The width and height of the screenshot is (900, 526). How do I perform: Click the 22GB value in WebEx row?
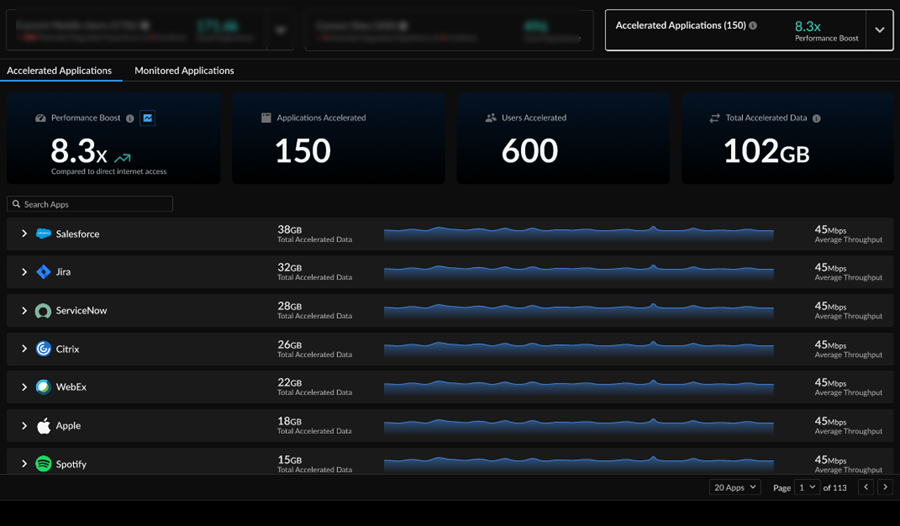(x=289, y=382)
